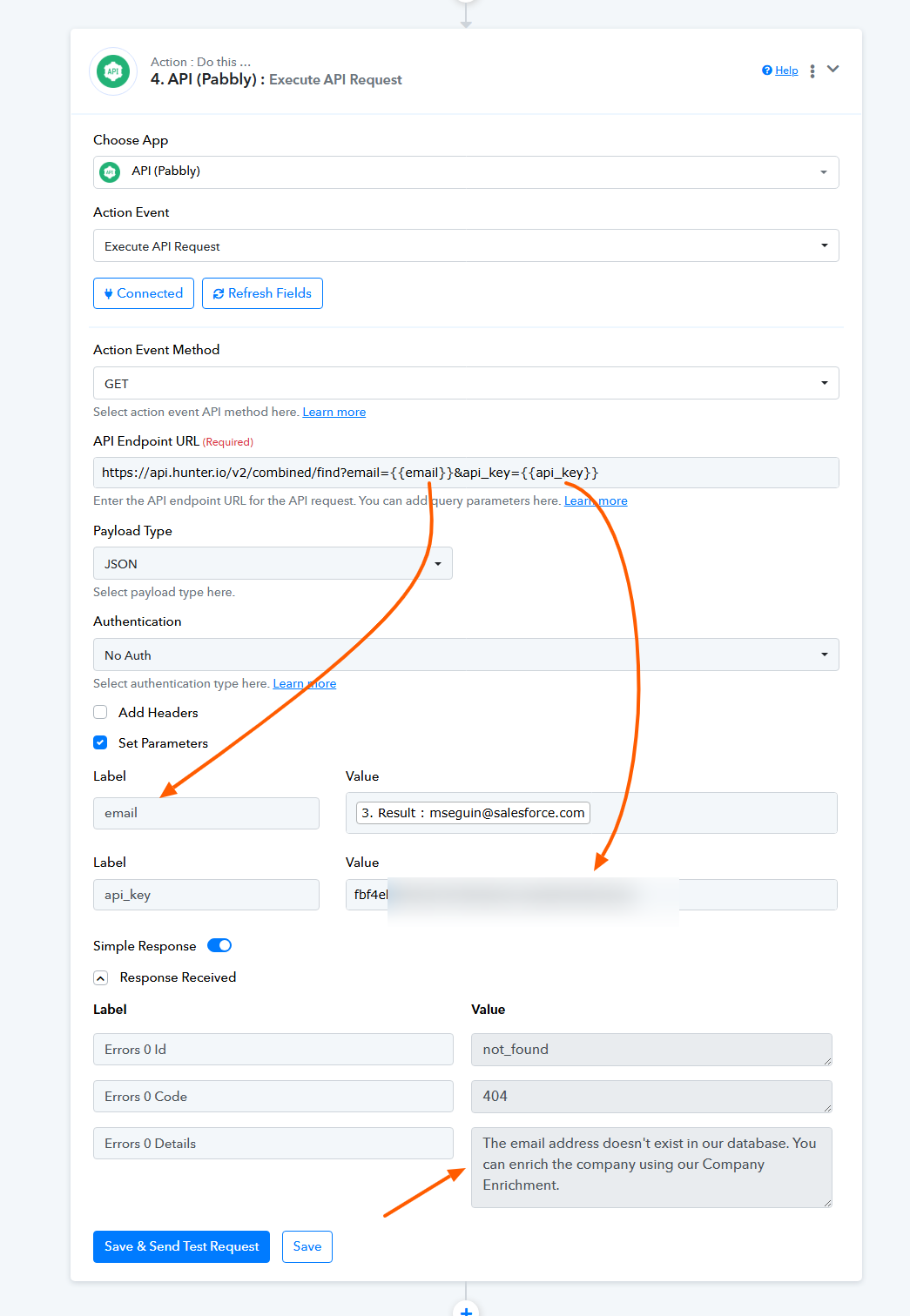Open the Authentication No Auth dropdown

coord(466,655)
